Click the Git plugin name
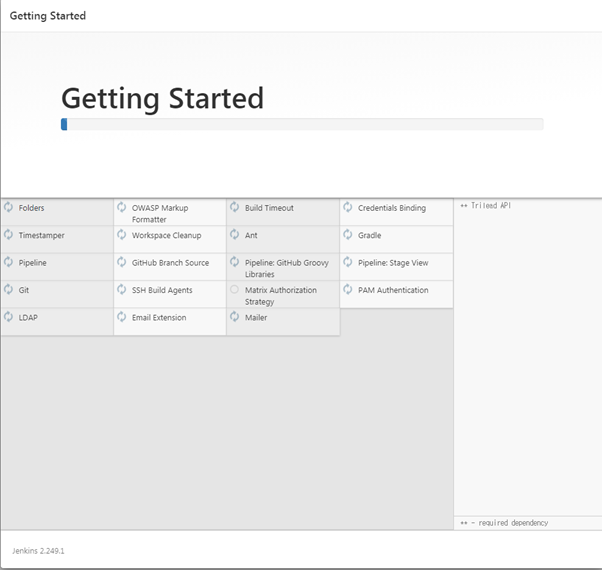The height and width of the screenshot is (570, 602). click(x=24, y=290)
